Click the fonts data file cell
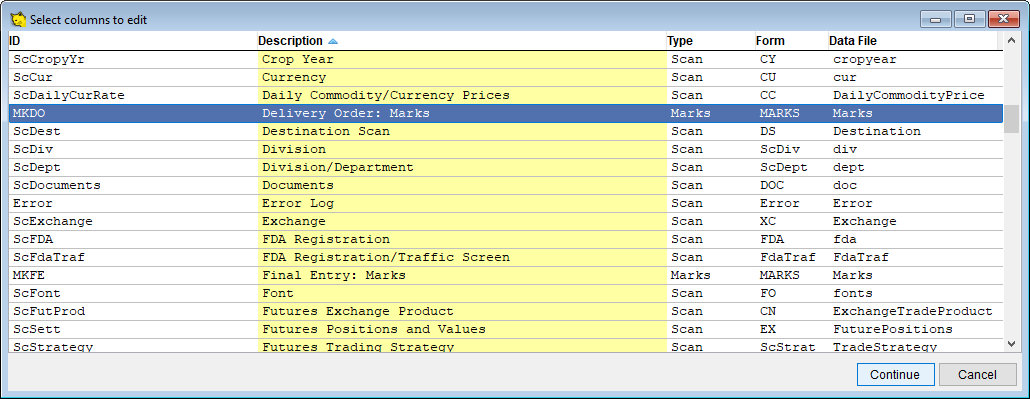The image size is (1030, 399). pos(915,293)
